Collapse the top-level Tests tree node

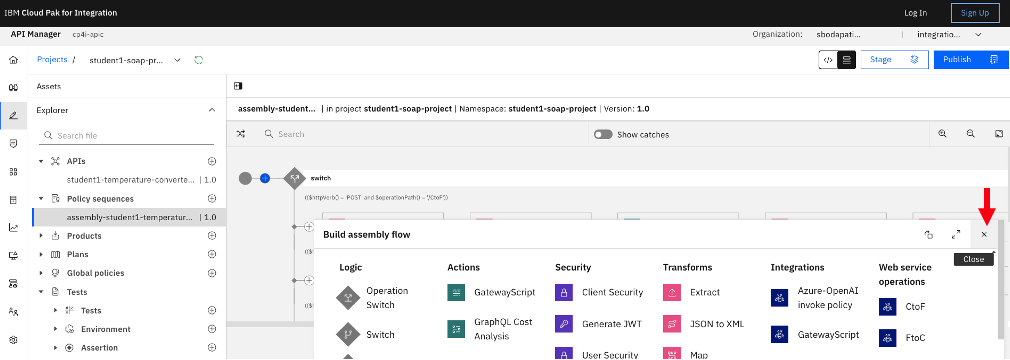pos(41,292)
